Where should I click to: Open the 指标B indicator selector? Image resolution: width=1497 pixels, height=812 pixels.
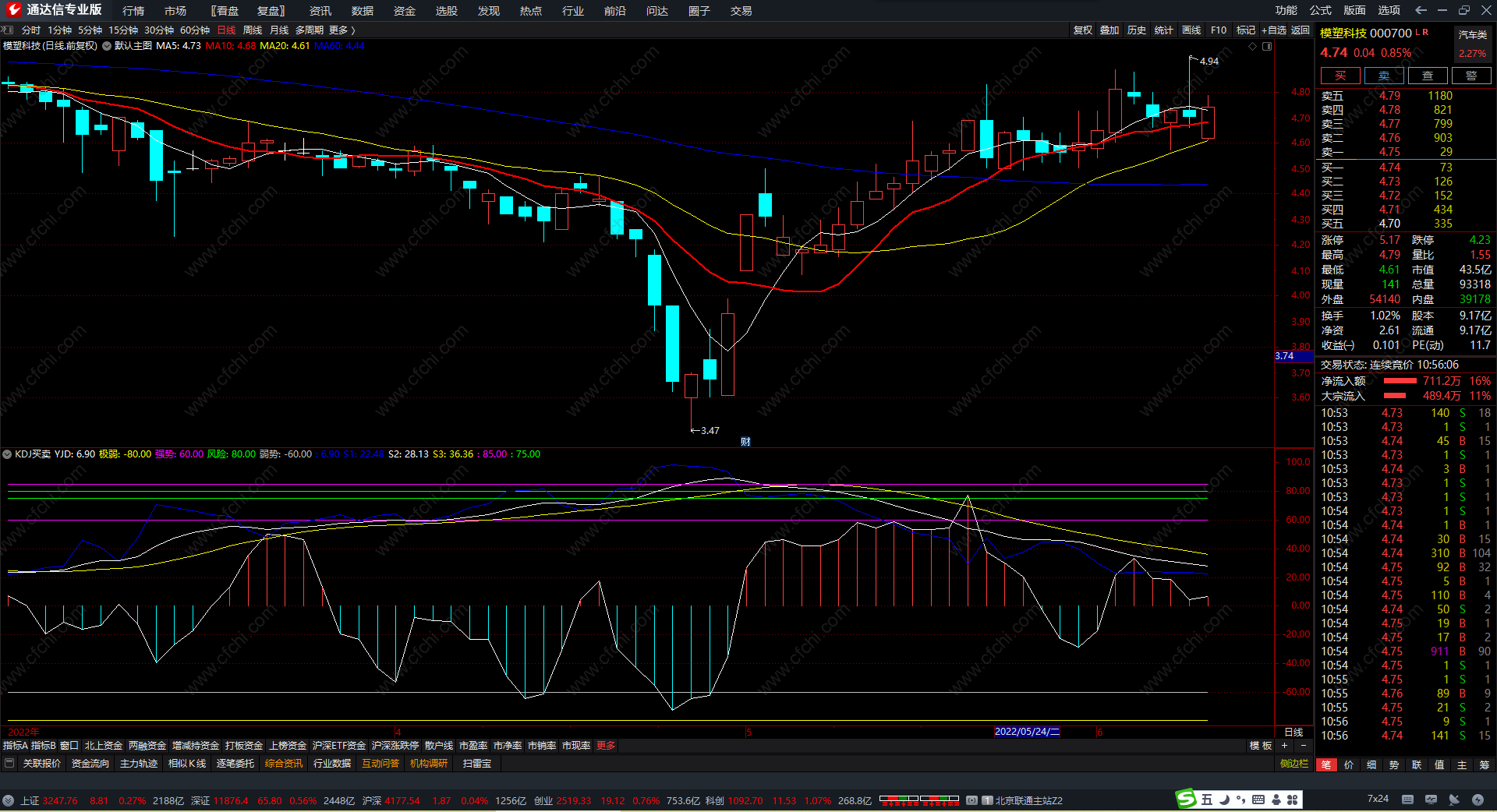44,746
